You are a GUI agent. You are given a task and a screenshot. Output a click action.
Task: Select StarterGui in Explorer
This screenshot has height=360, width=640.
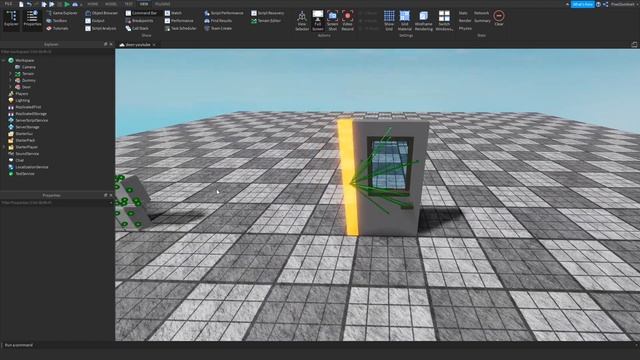coord(20,134)
